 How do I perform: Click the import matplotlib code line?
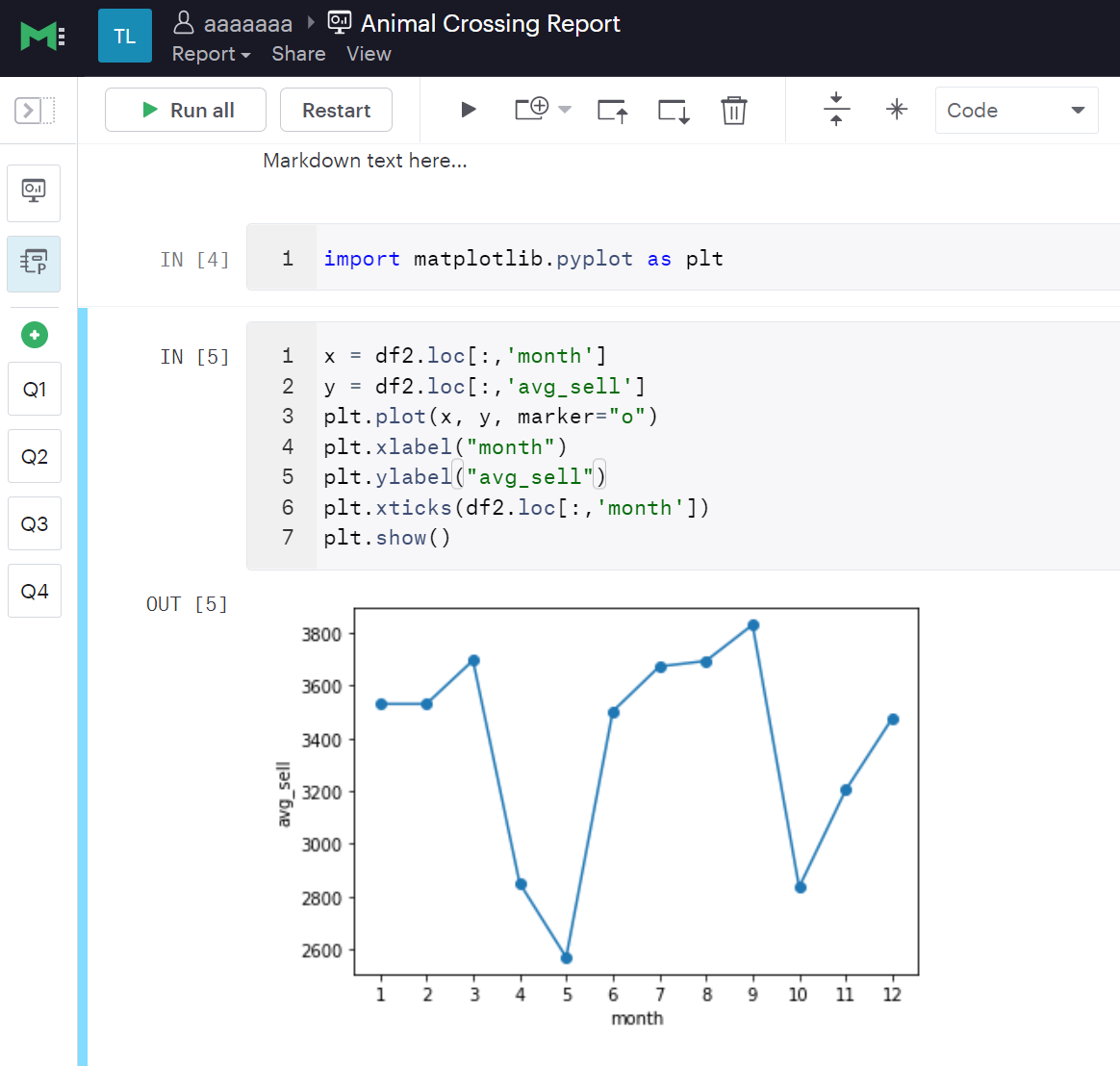(523, 259)
